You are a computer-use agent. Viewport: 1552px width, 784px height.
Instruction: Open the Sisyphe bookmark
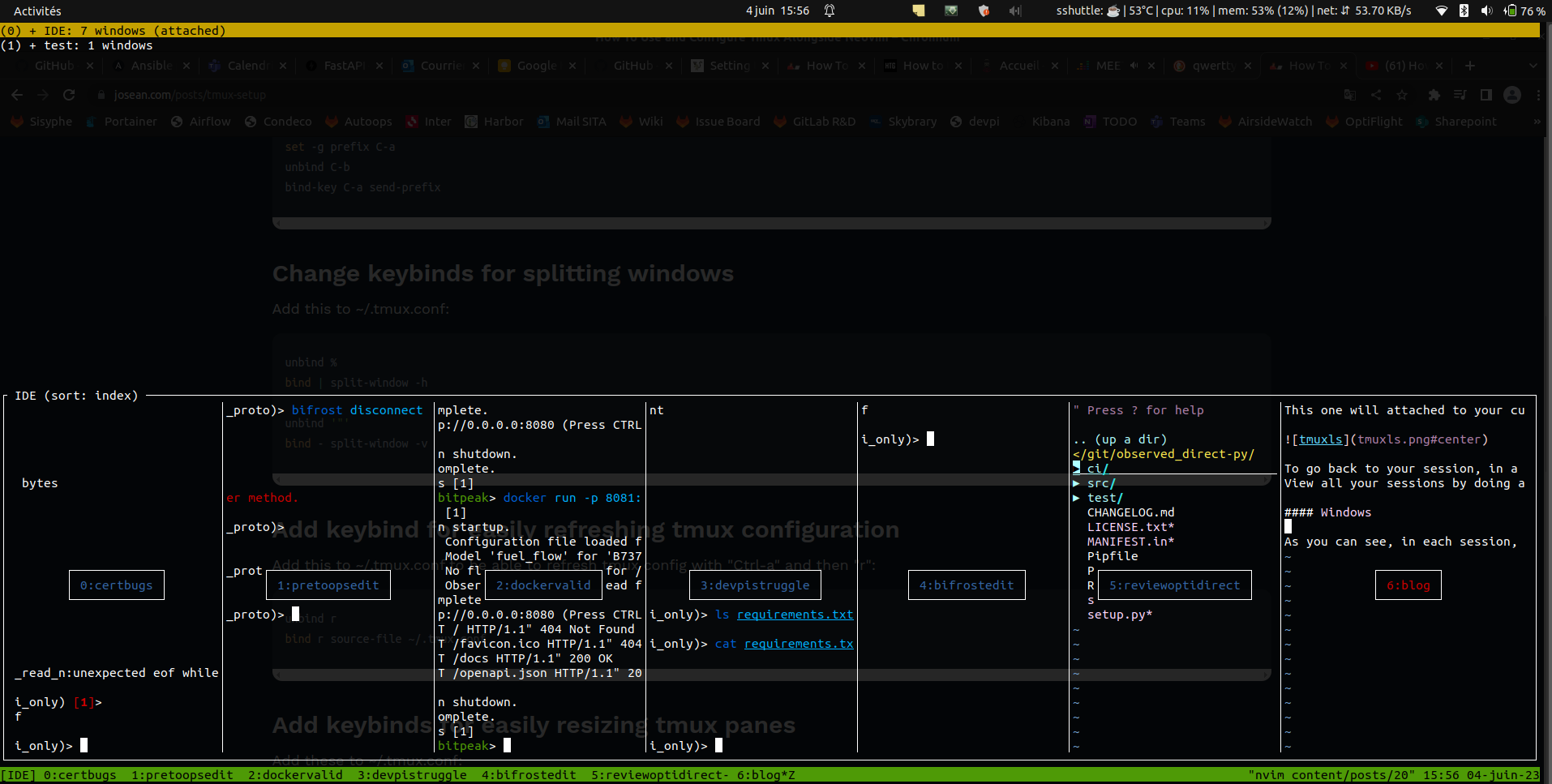pos(41,122)
